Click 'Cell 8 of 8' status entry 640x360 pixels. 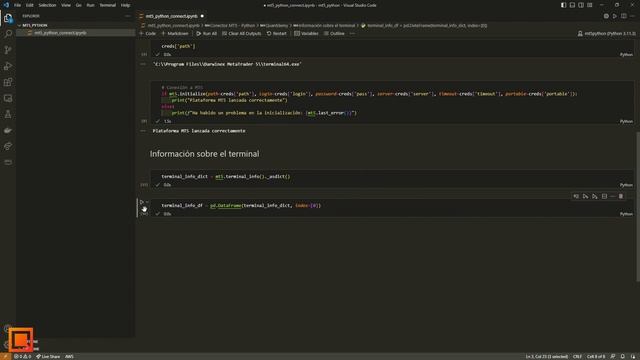tap(596, 356)
